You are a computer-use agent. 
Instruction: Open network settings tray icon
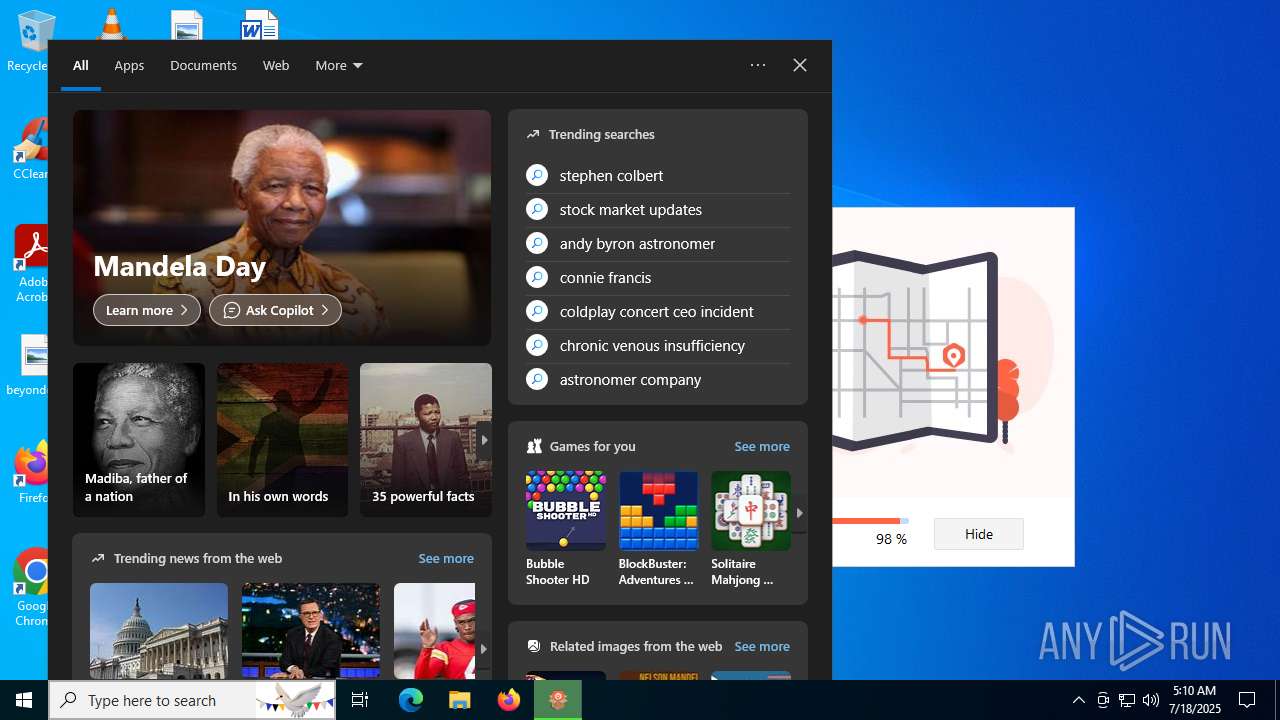tap(1127, 700)
